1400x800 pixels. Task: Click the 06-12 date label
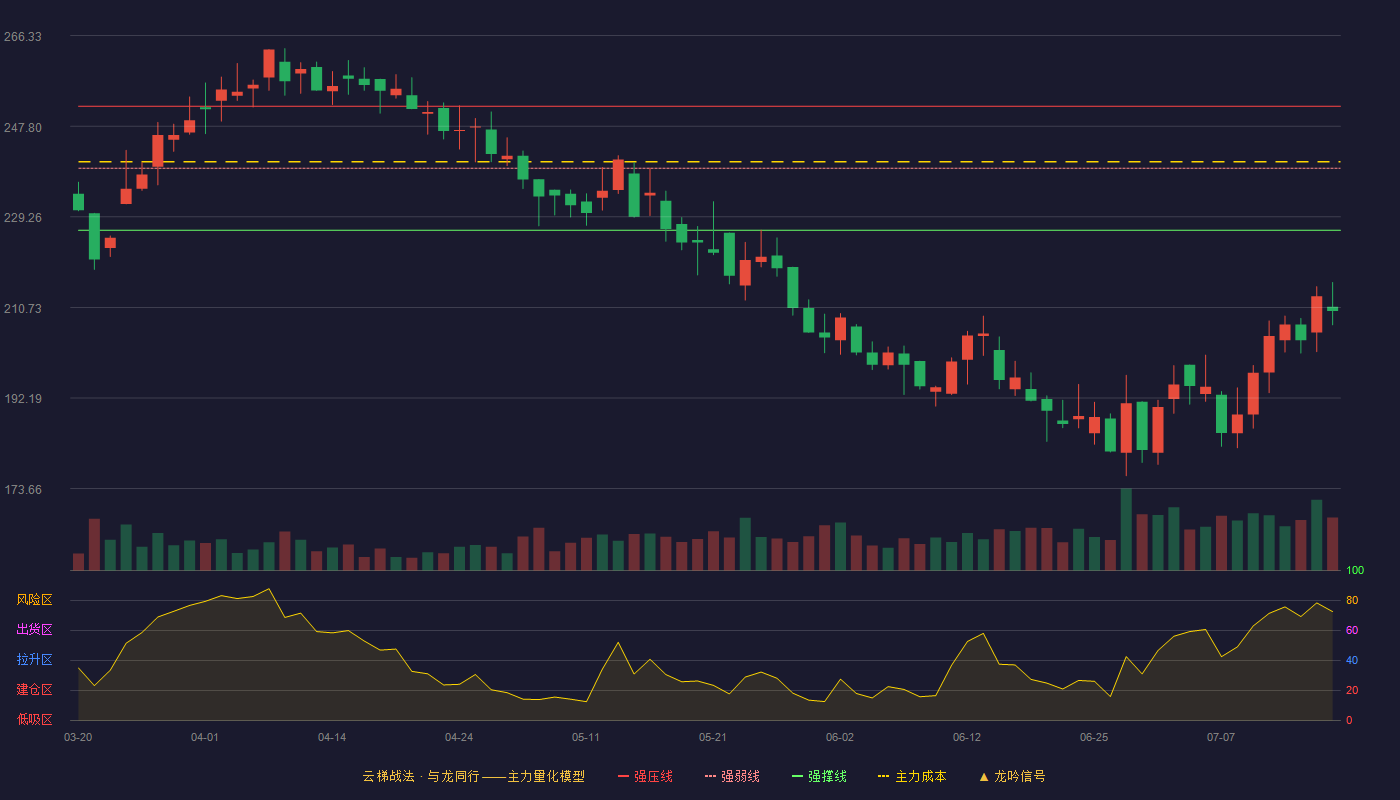(967, 737)
